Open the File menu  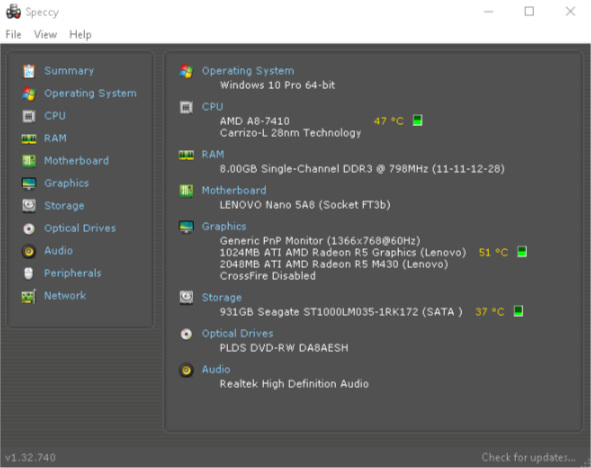point(13,35)
